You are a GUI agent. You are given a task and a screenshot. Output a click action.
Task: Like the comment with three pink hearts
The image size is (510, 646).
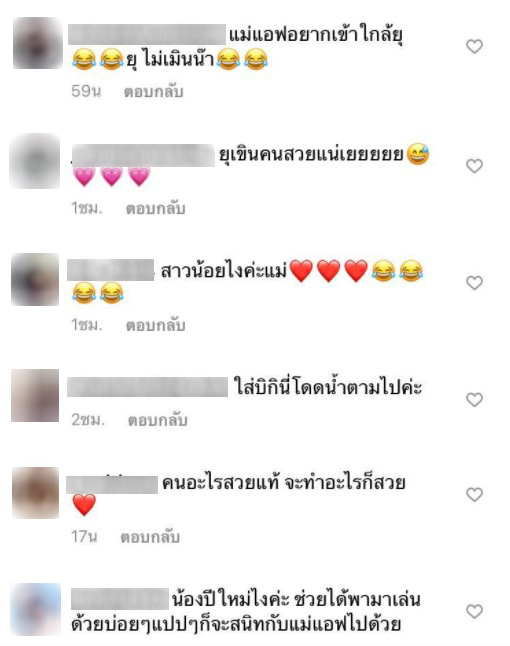pos(474,166)
